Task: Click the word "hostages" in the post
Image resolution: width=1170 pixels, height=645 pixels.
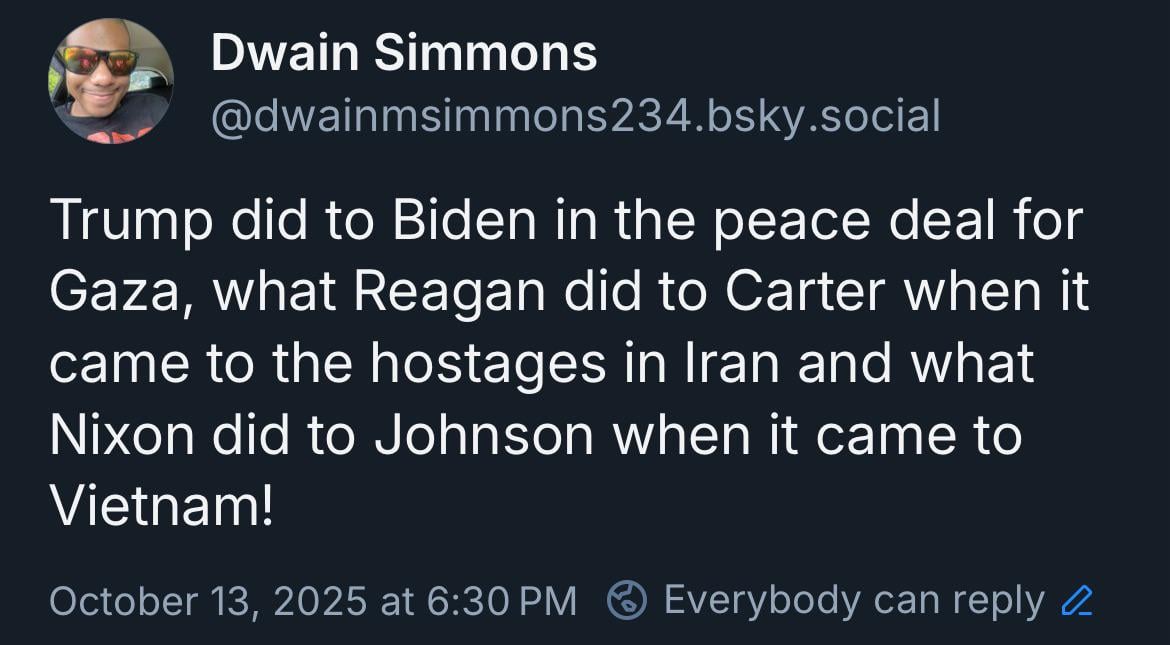Action: (488, 365)
